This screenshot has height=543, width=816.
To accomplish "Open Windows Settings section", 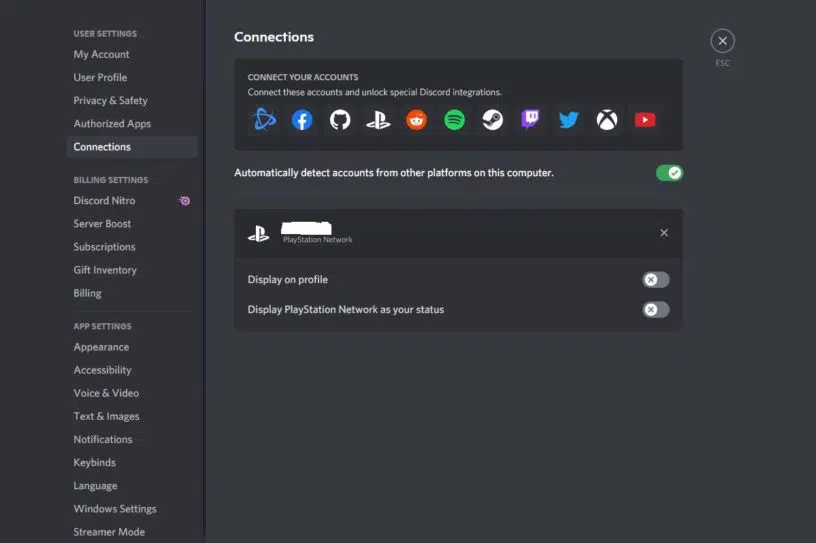I will point(132,509).
